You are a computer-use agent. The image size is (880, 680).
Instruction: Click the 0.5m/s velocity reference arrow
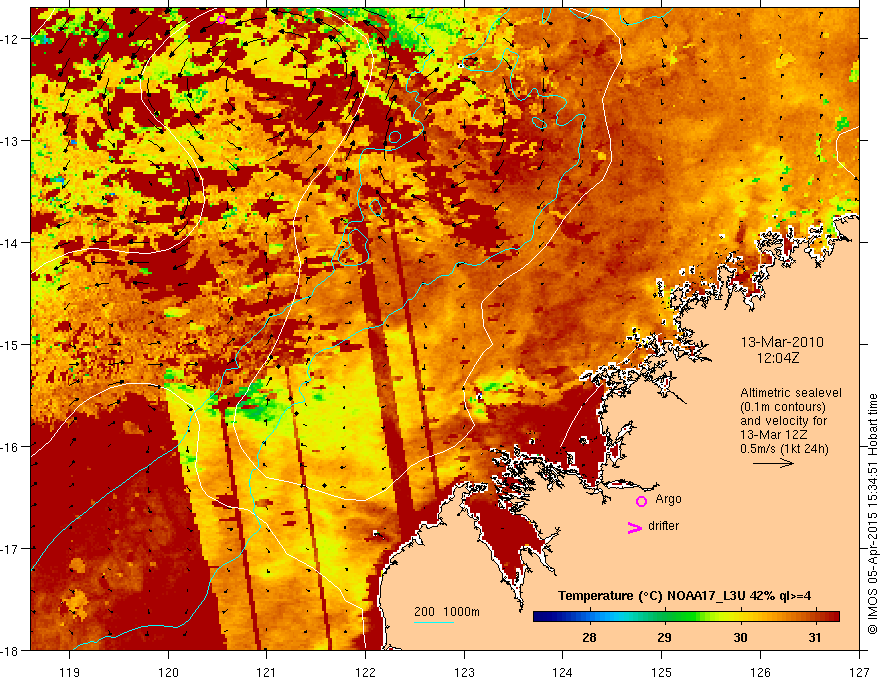coord(773,463)
